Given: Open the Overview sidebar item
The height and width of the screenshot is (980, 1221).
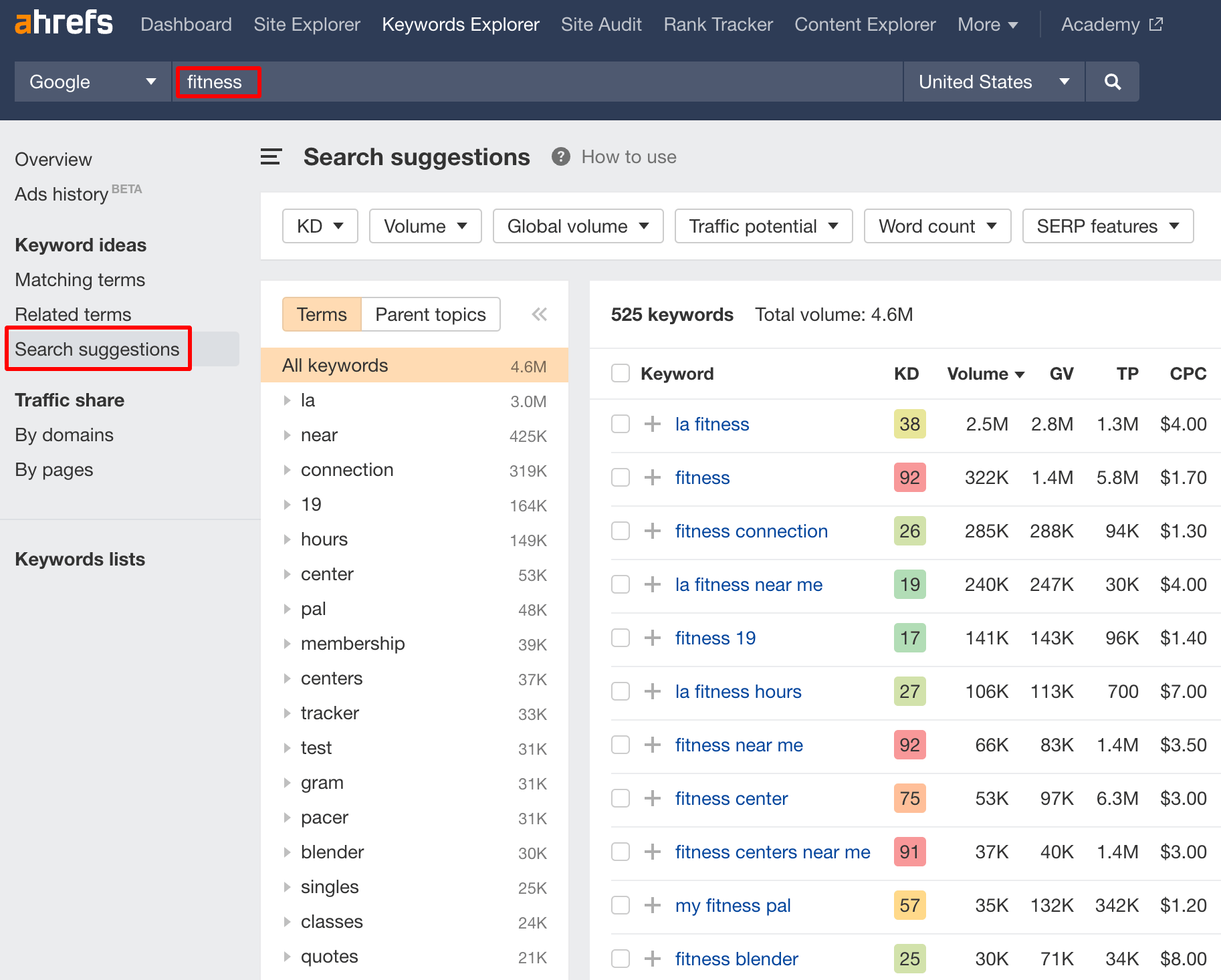Looking at the screenshot, I should 53,159.
